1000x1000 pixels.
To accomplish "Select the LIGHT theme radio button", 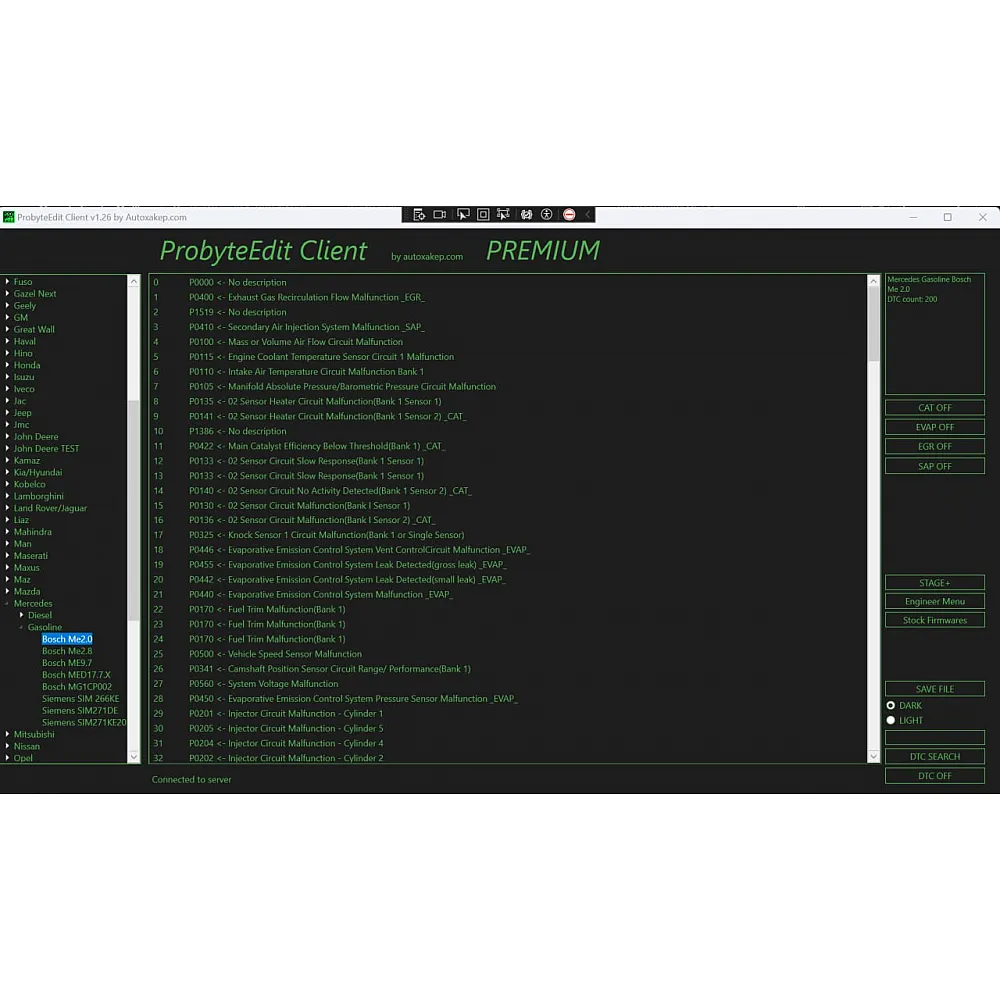I will click(x=891, y=720).
